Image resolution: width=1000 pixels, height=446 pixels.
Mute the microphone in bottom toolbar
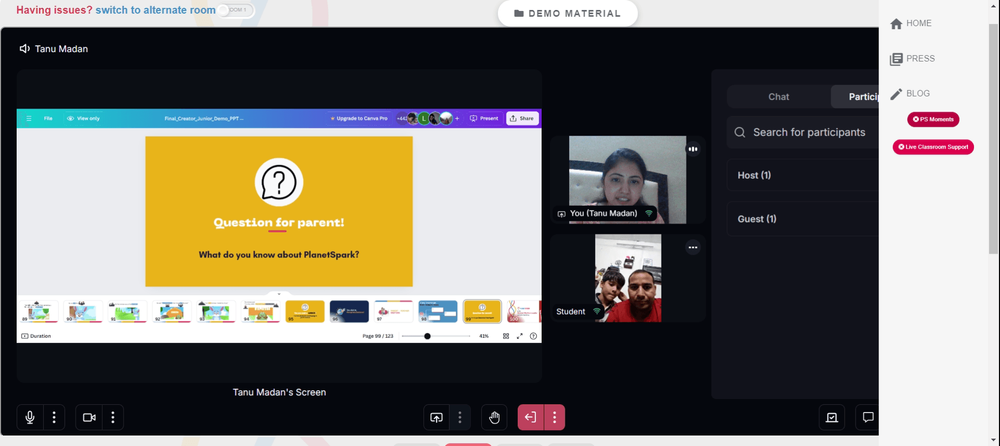[x=30, y=417]
